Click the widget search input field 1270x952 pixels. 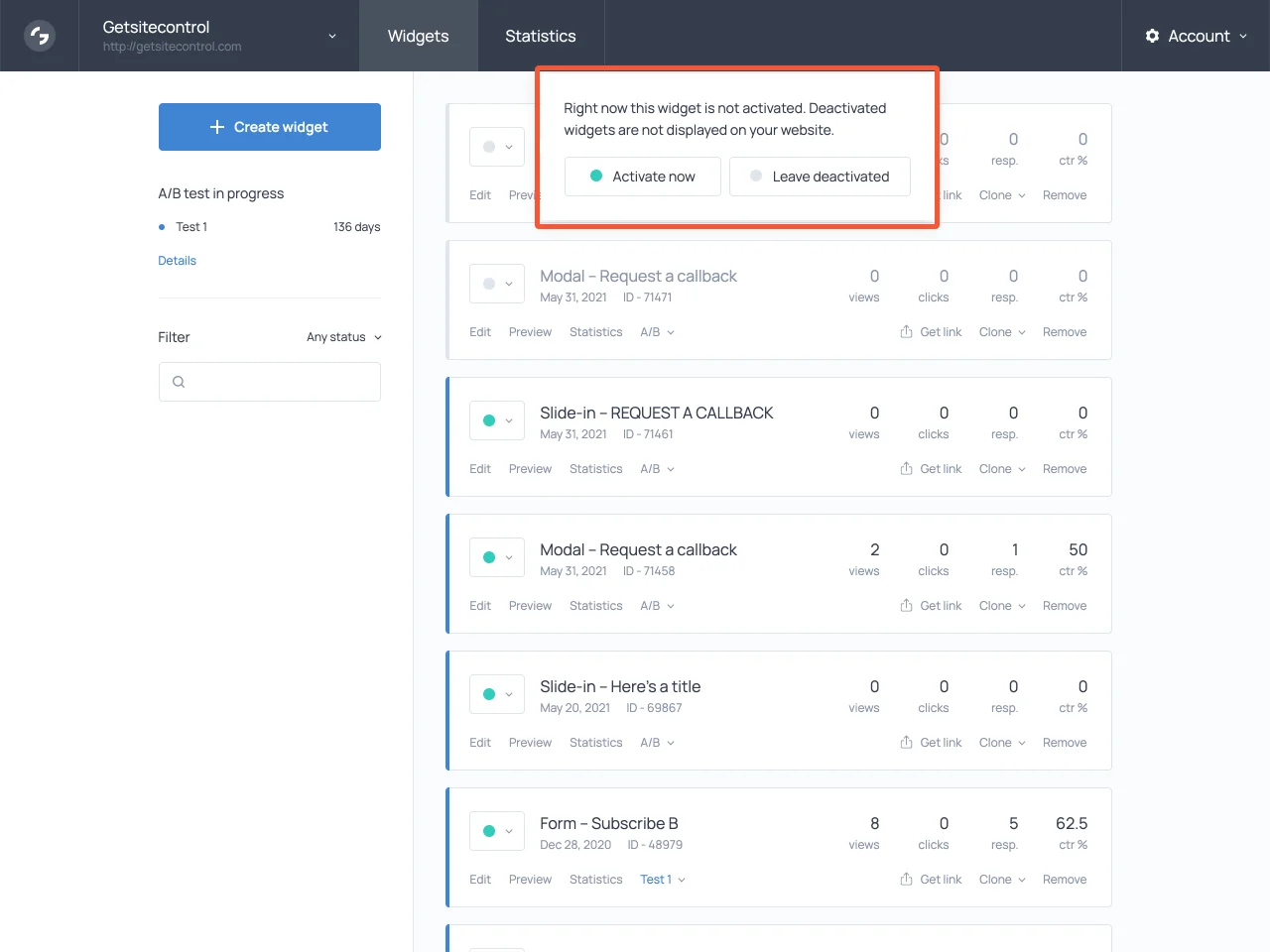tap(270, 382)
